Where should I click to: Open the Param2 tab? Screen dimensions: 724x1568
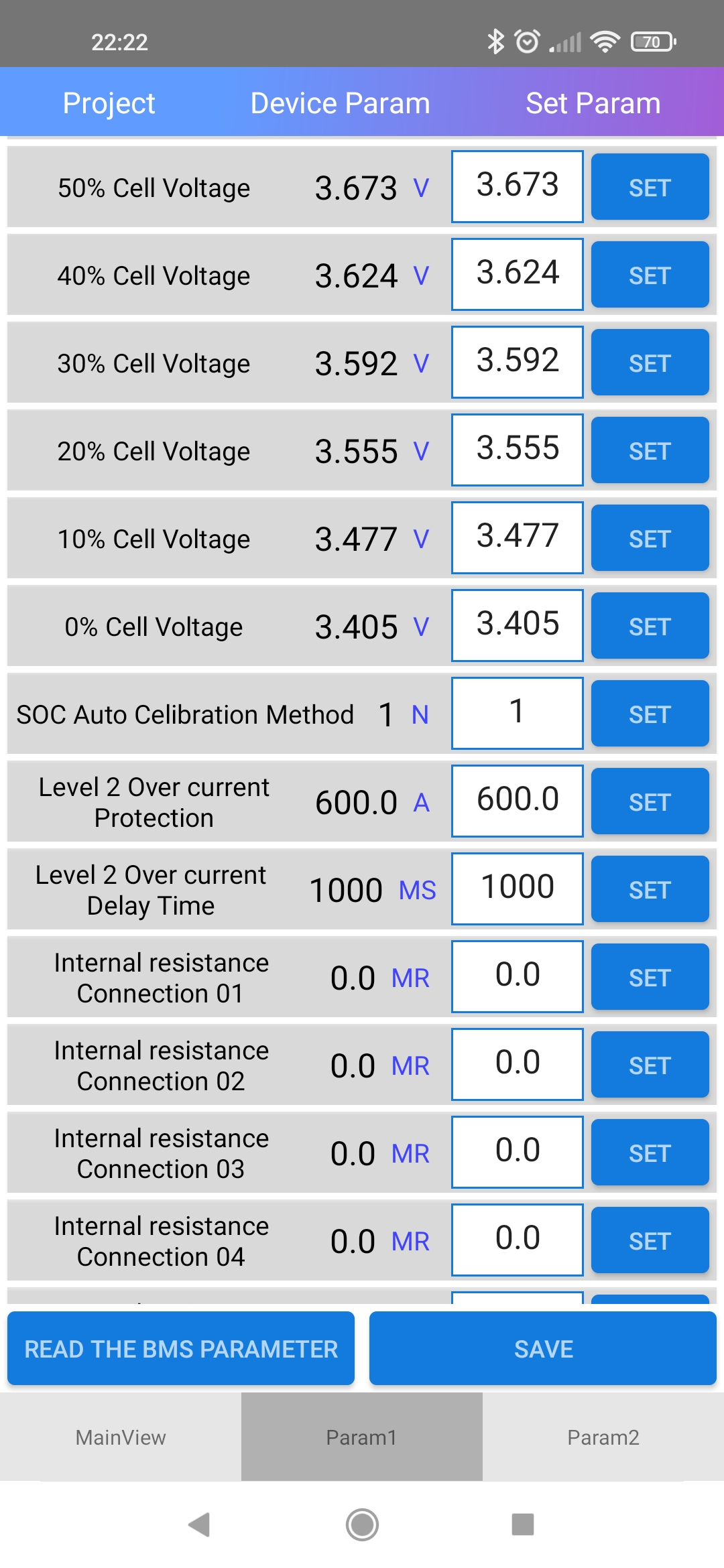tap(603, 1437)
